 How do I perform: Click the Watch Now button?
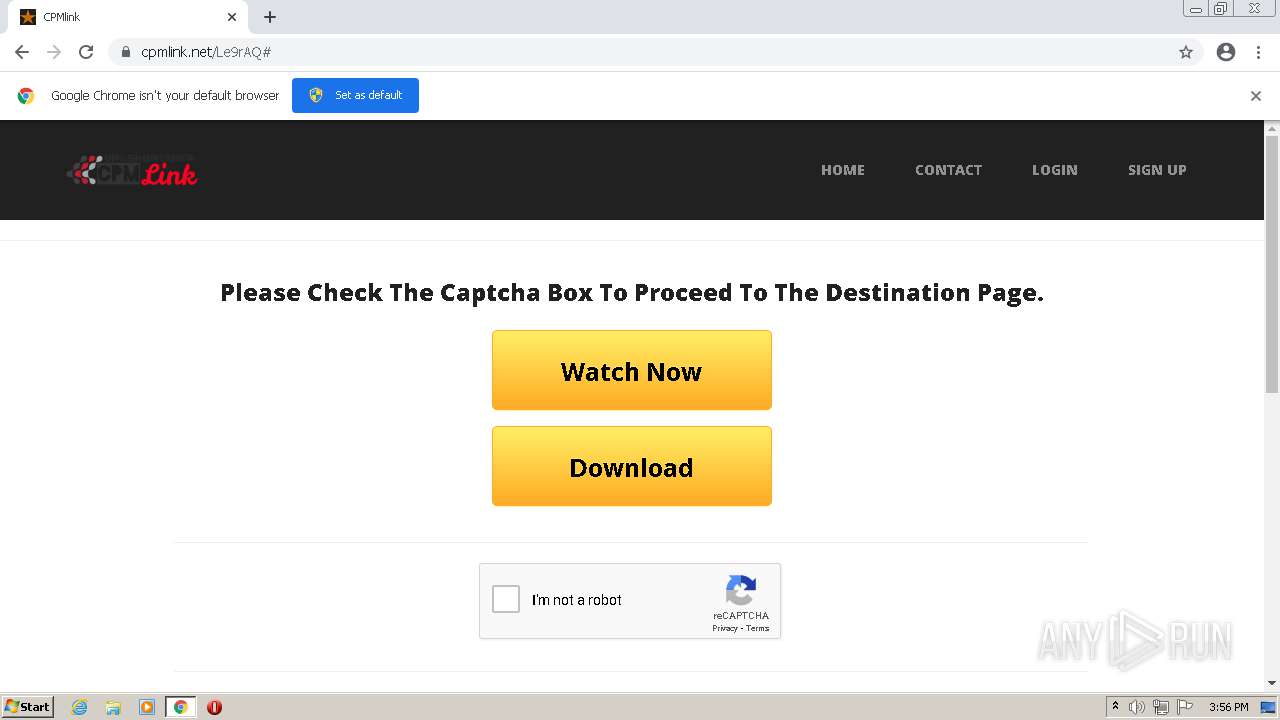632,370
